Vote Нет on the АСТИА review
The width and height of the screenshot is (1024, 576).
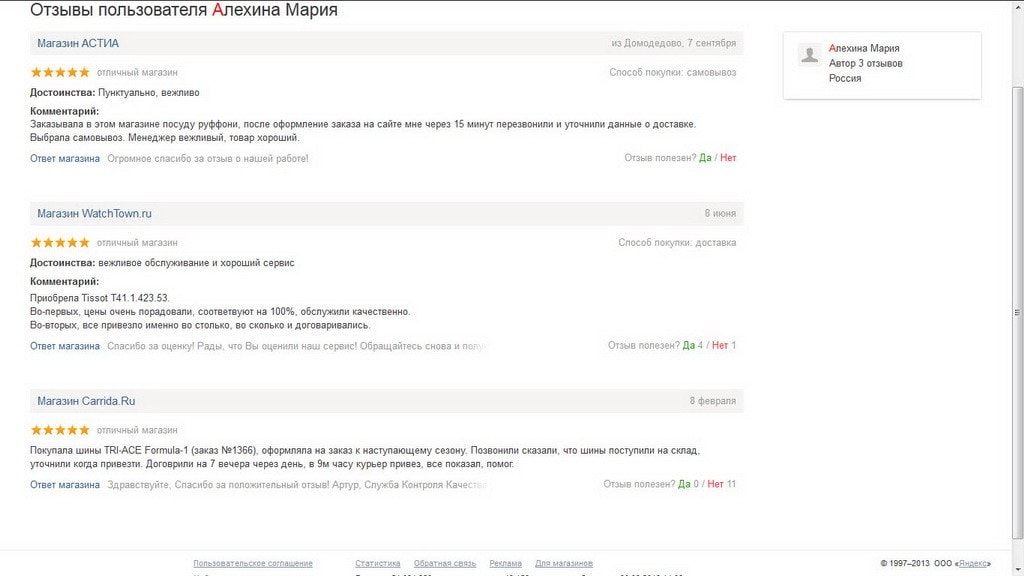click(x=728, y=158)
